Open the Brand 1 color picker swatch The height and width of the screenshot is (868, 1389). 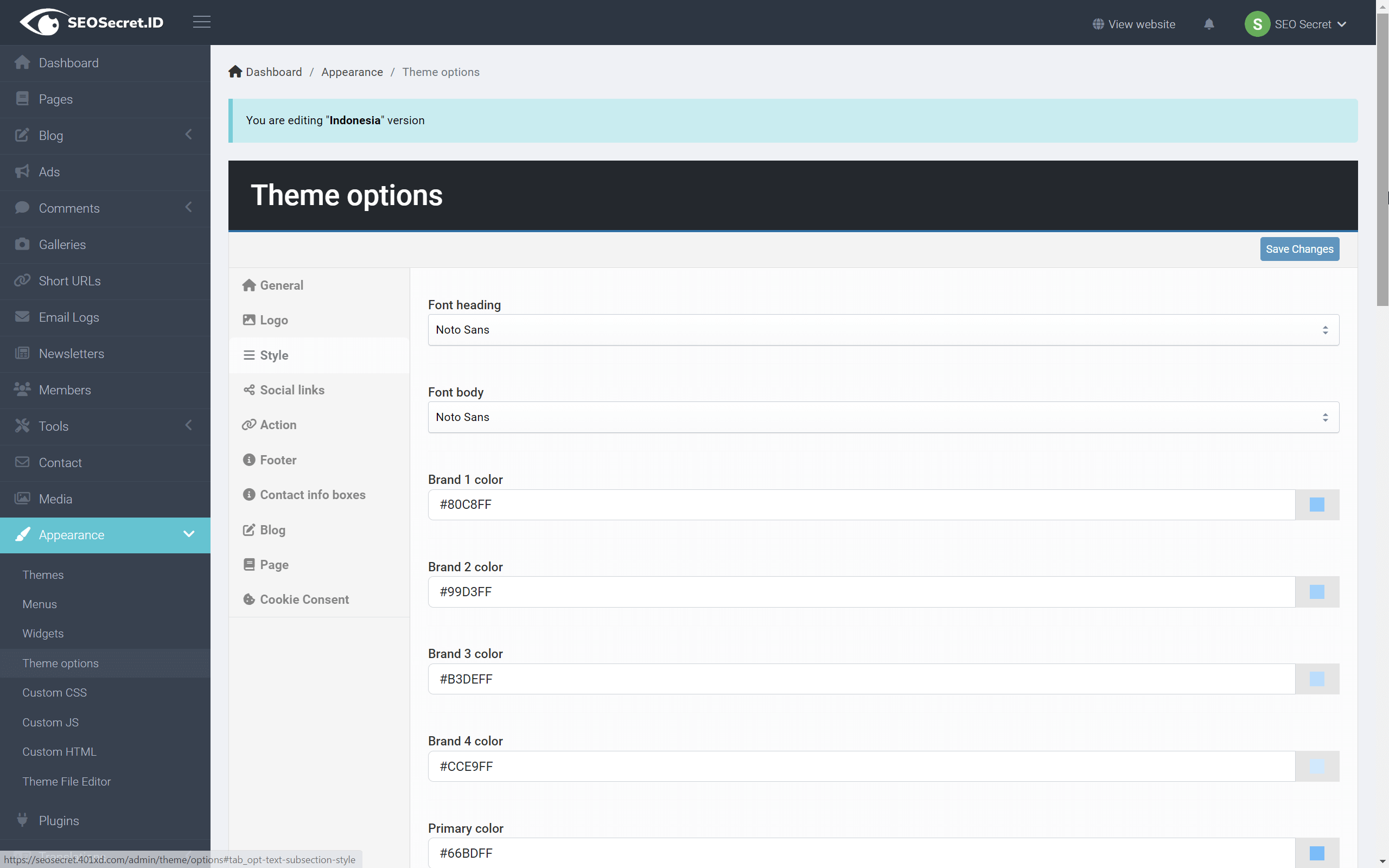point(1317,505)
